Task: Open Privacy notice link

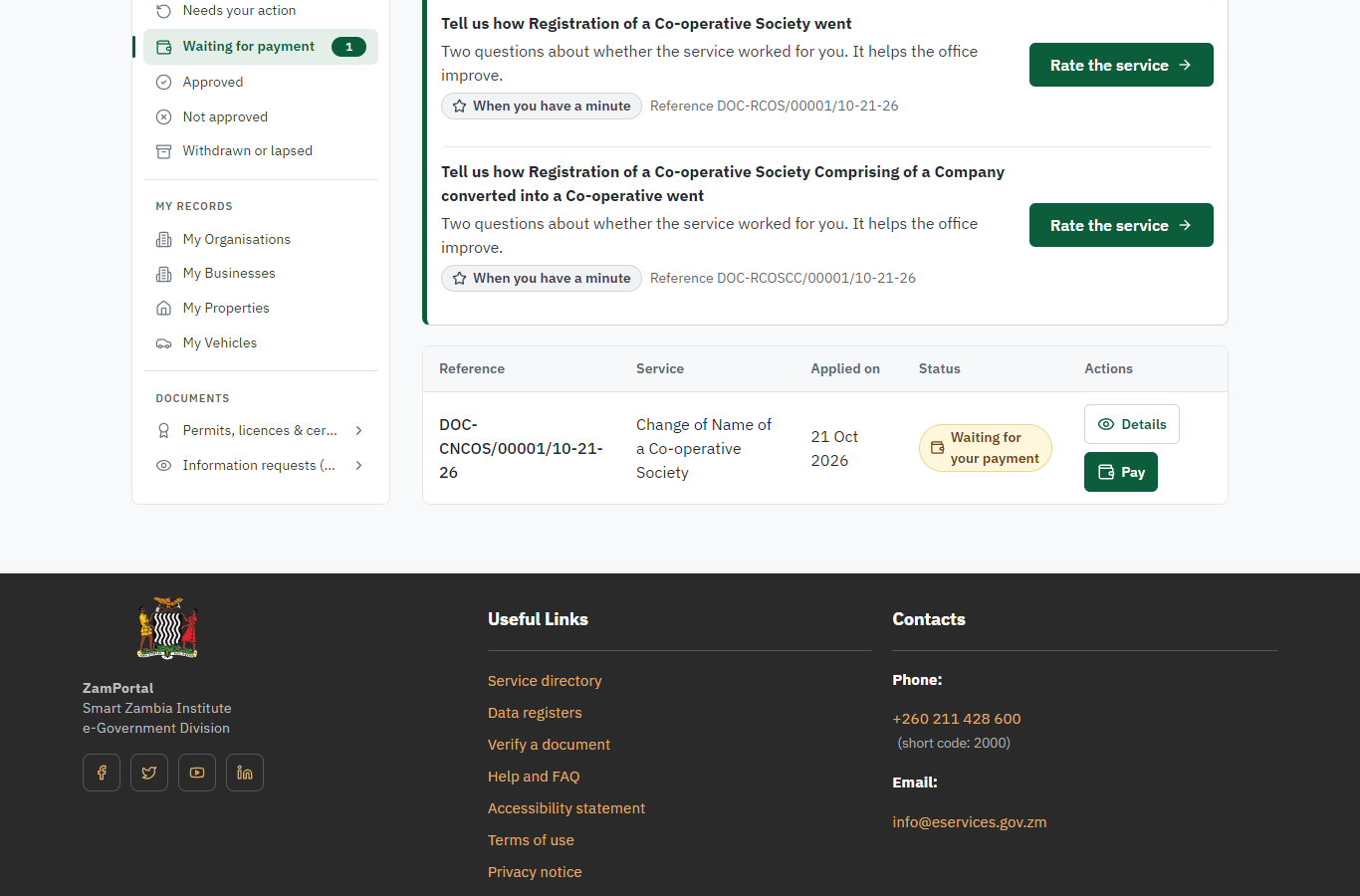Action: tap(535, 872)
